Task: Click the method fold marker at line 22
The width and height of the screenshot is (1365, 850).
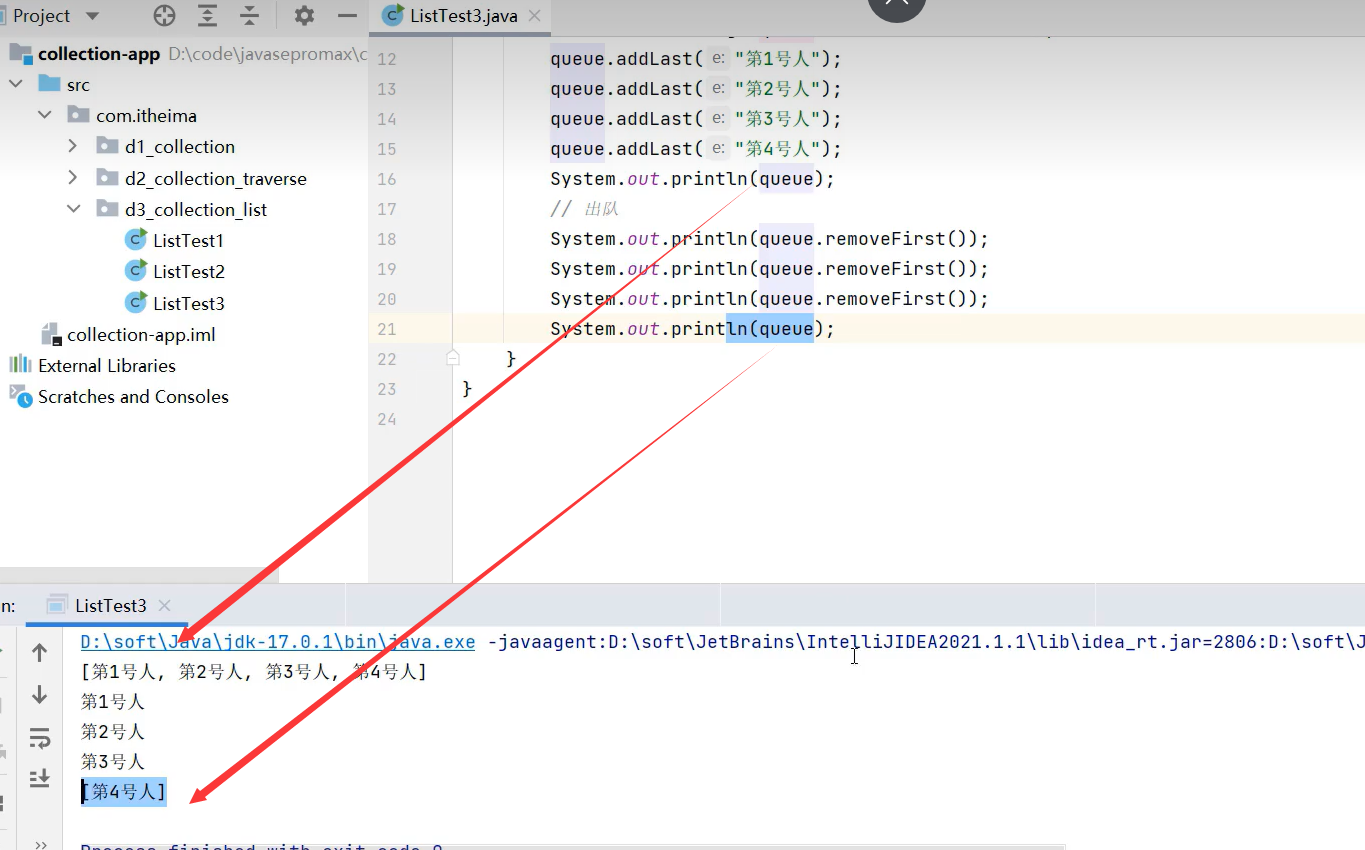Action: tap(453, 357)
